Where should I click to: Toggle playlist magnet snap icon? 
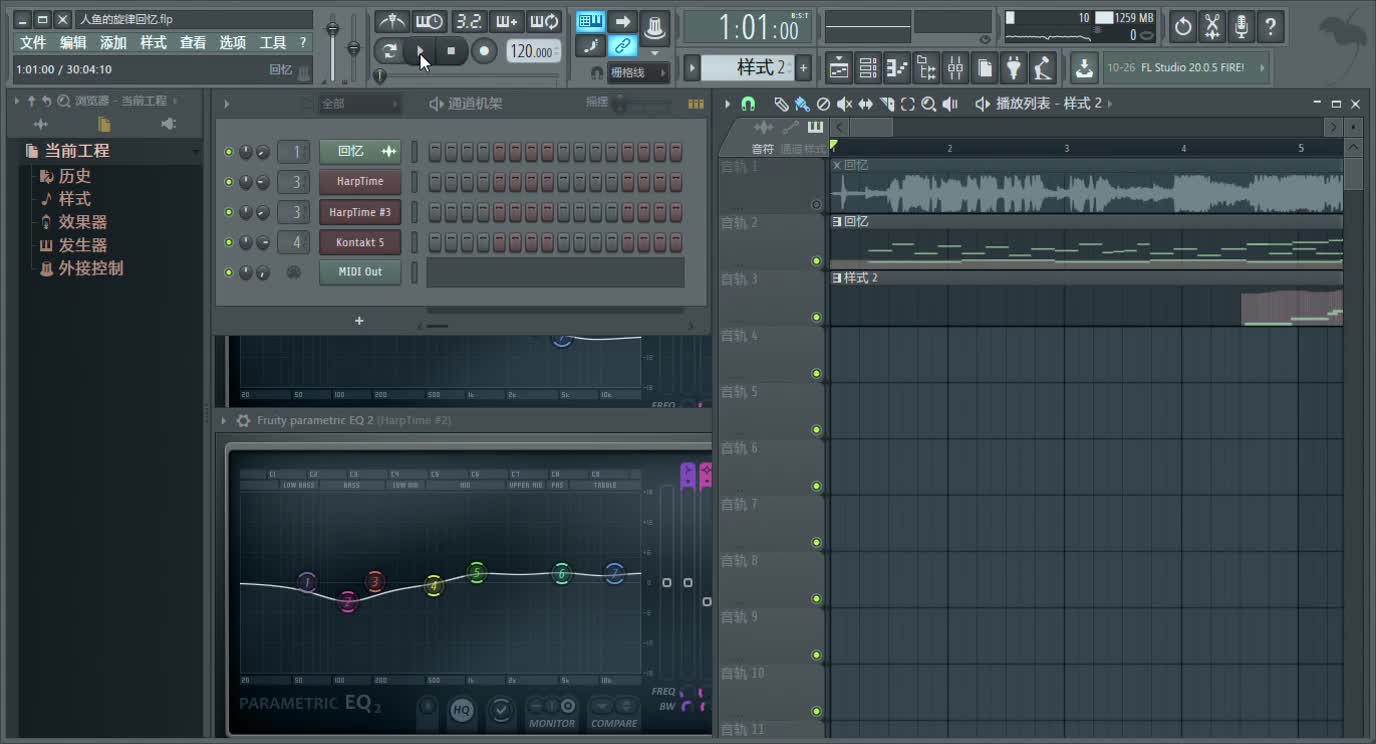pyautogui.click(x=747, y=104)
